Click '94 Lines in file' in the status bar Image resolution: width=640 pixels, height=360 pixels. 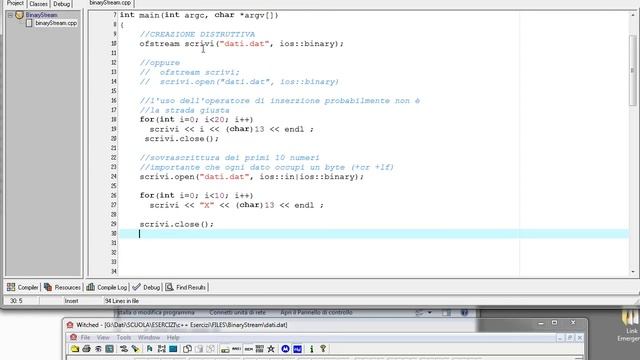pos(122,301)
